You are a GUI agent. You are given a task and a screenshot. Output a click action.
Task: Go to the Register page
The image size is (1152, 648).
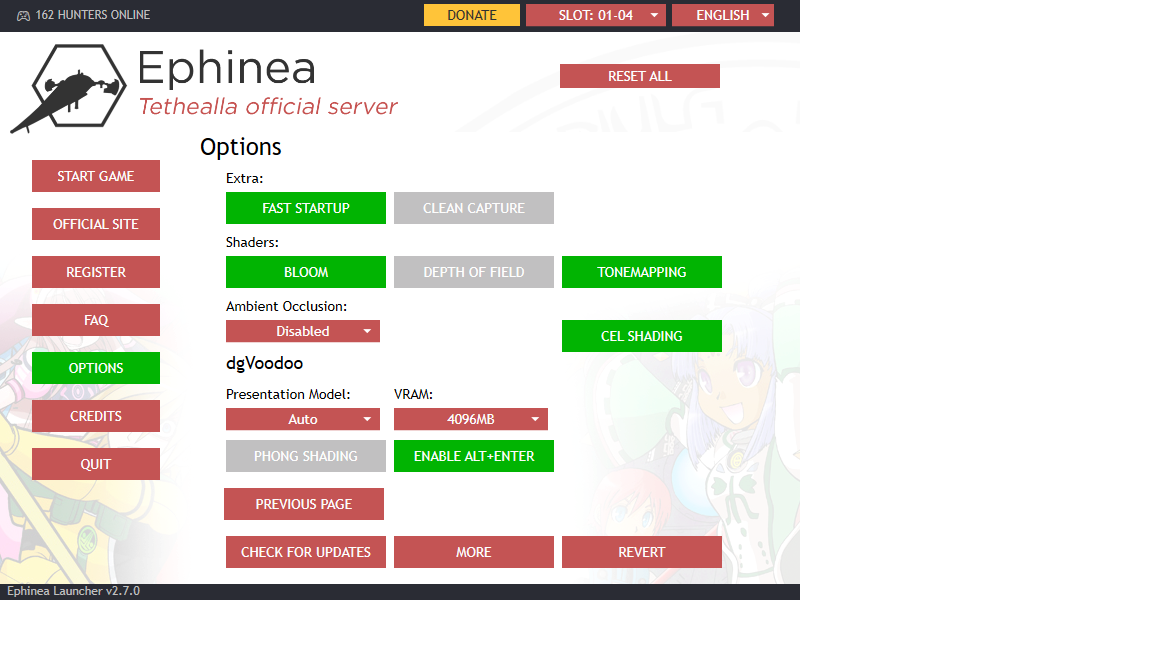(96, 272)
